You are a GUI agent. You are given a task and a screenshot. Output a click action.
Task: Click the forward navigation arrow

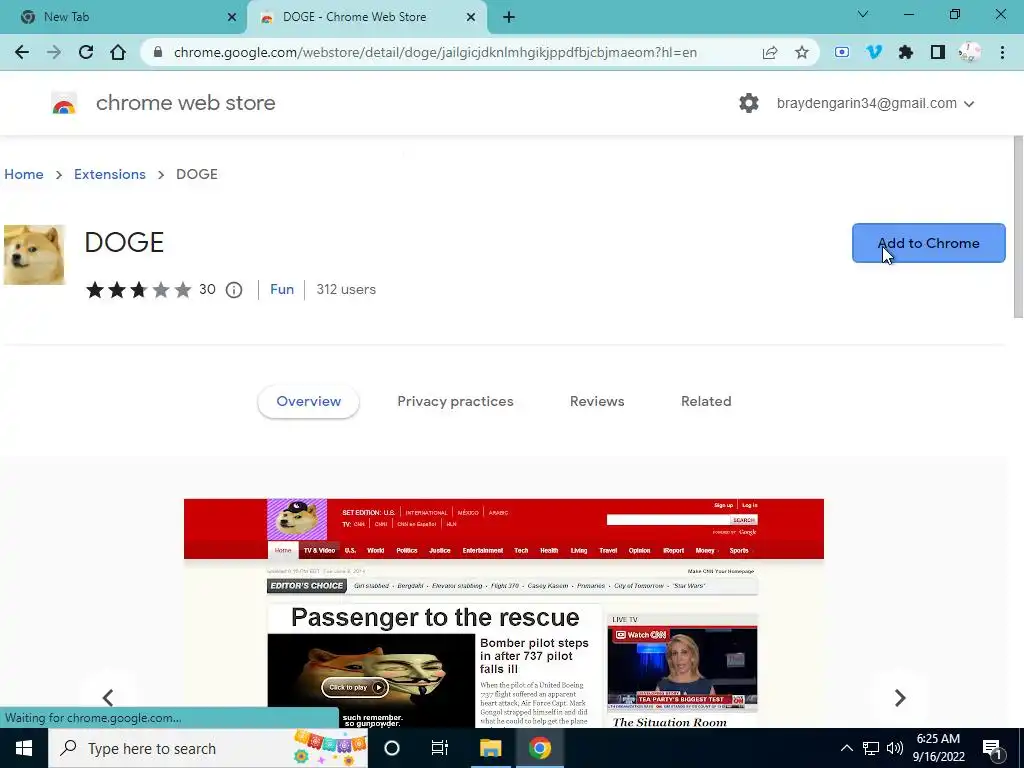54,52
